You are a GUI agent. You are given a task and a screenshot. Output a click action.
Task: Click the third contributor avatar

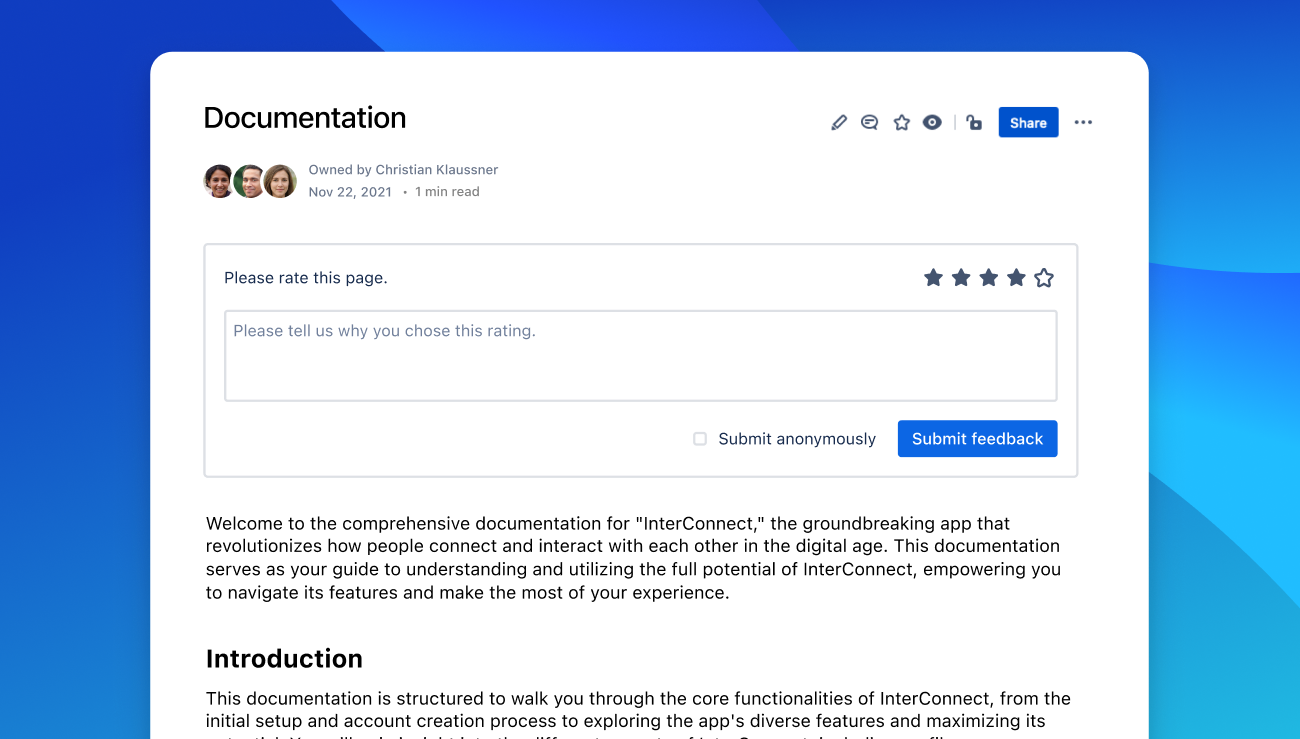(280, 181)
